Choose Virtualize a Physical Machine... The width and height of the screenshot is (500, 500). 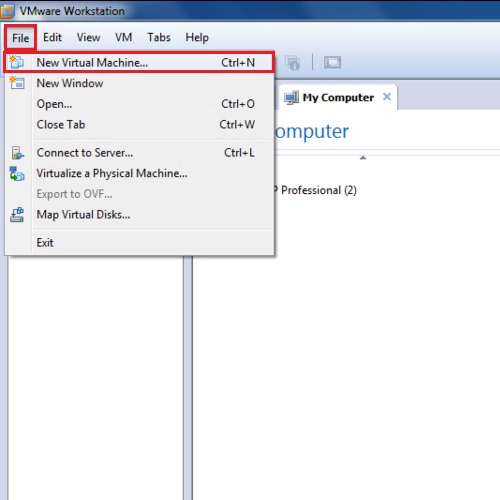click(x=139, y=173)
